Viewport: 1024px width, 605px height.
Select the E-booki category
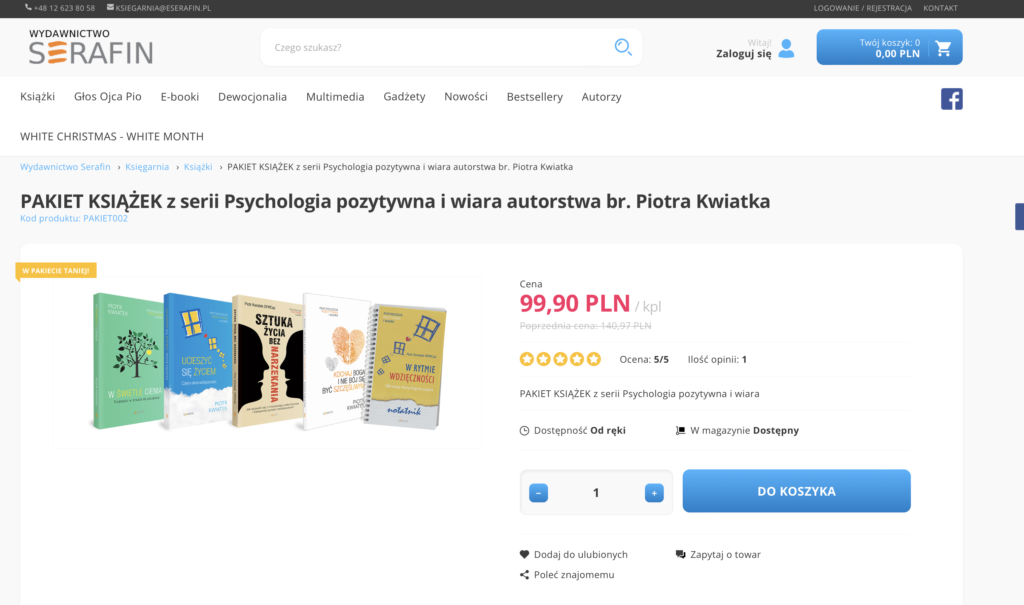180,97
